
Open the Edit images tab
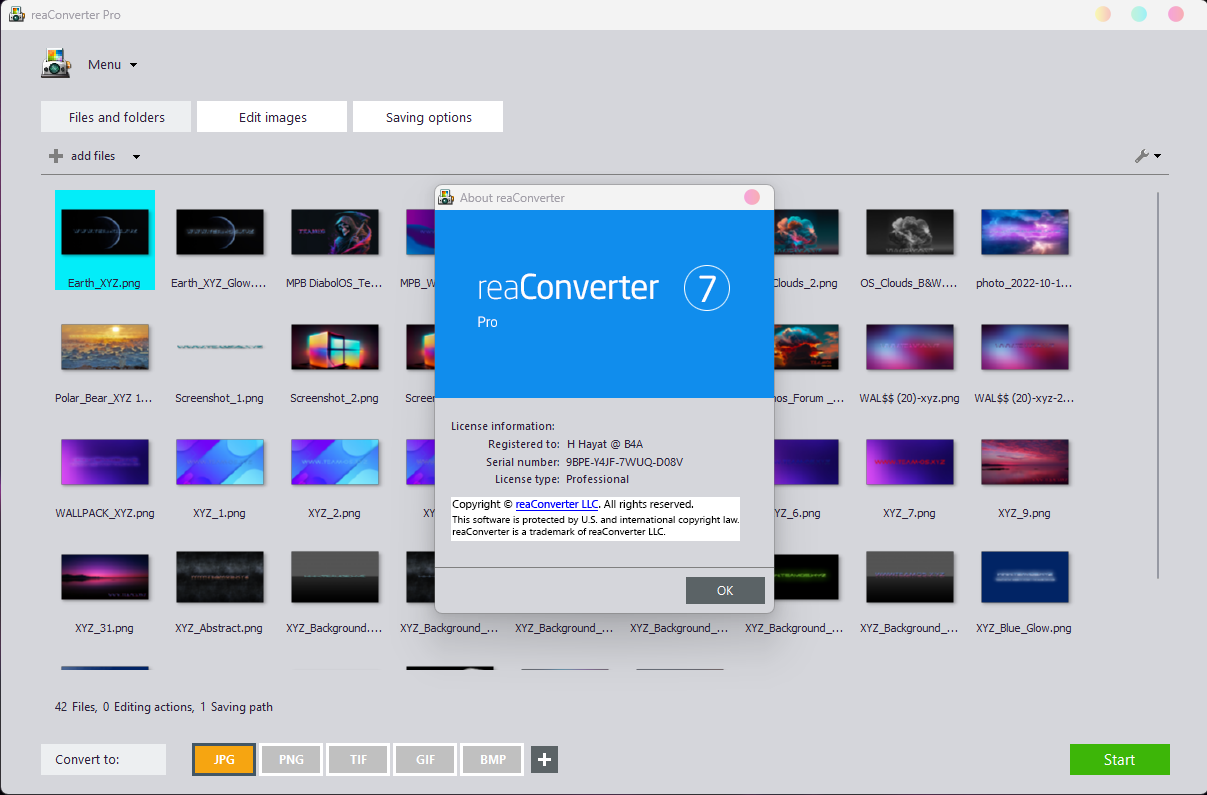(x=272, y=117)
